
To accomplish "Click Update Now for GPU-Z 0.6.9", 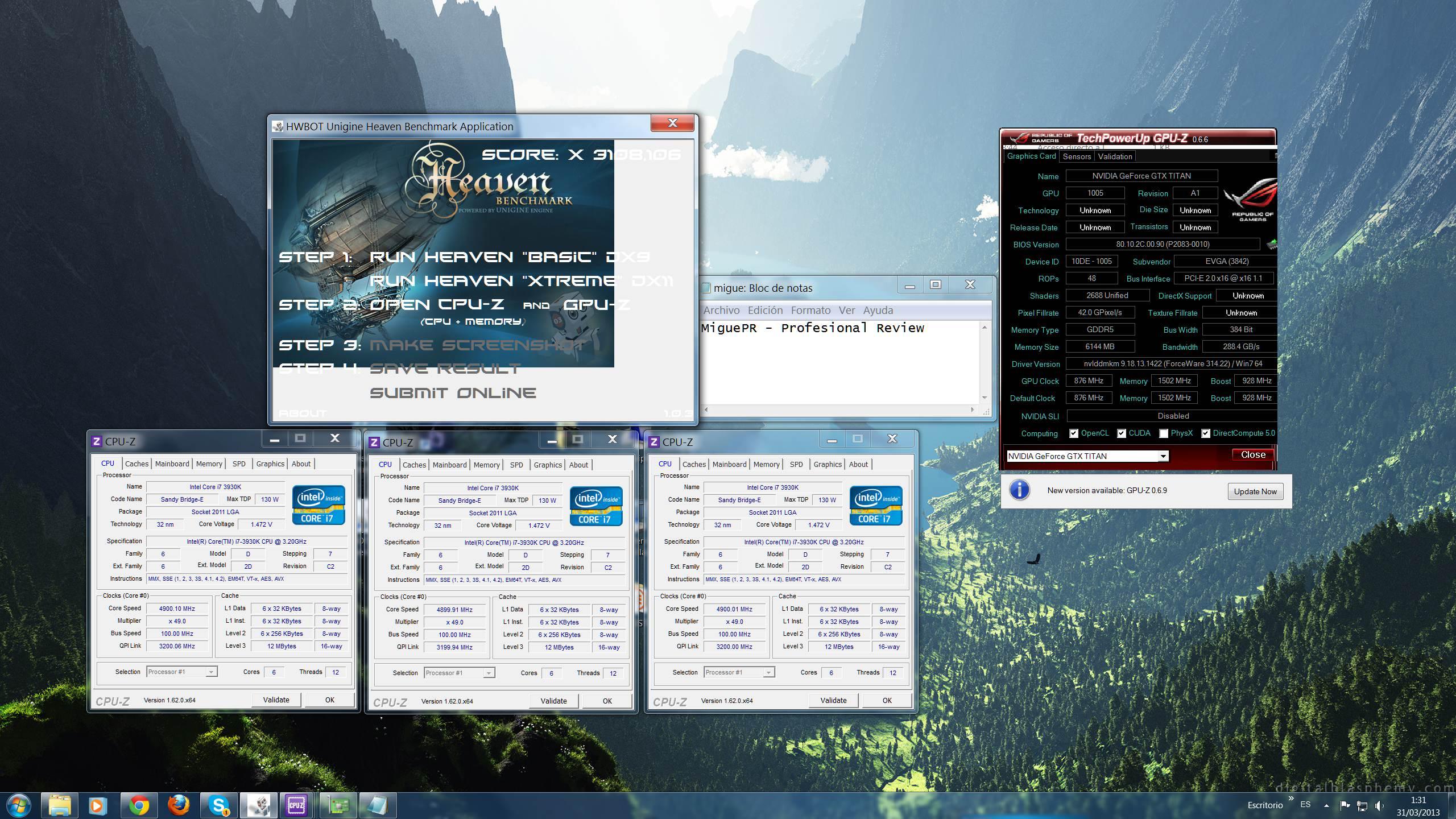I will 1255,491.
